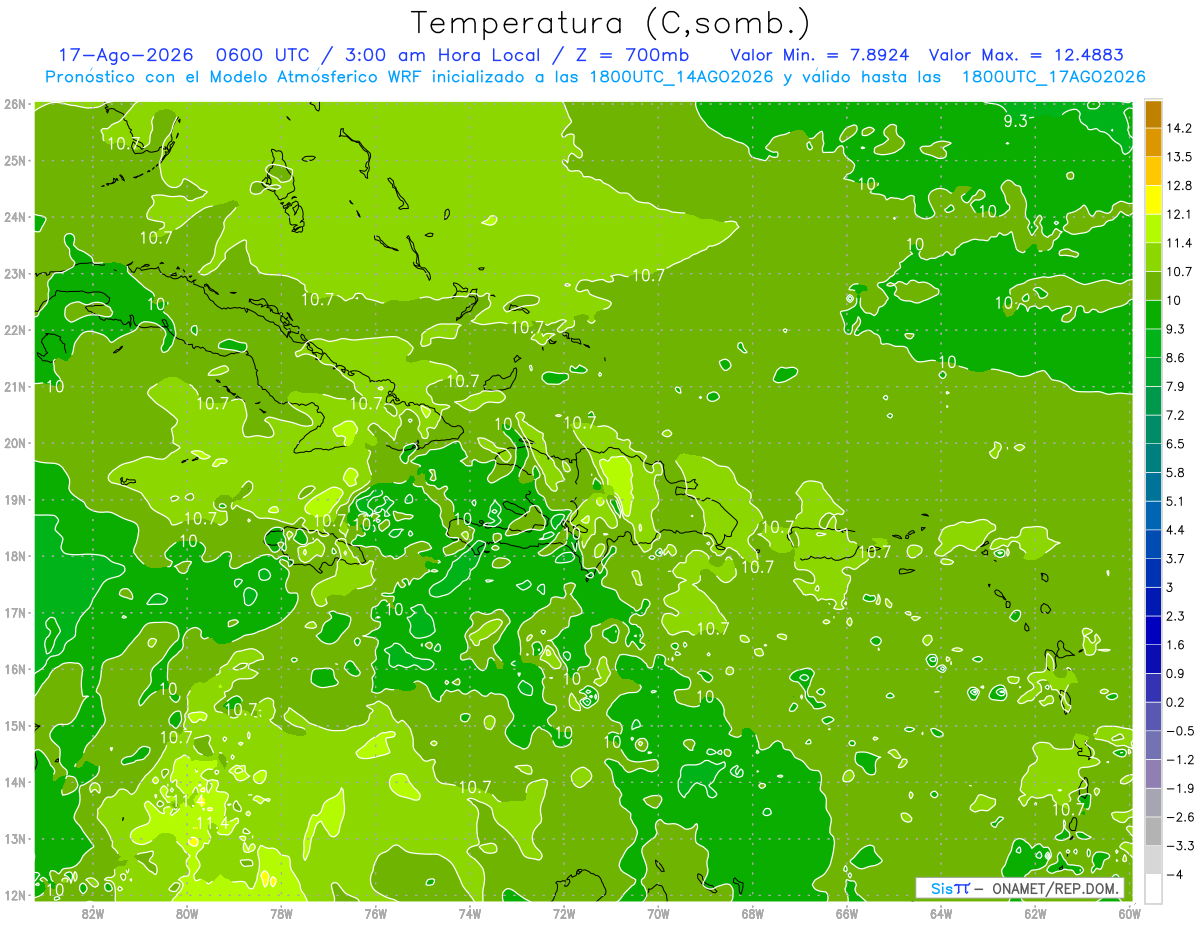Click the 74W longitude axis label
1200x927 pixels.
(470, 913)
